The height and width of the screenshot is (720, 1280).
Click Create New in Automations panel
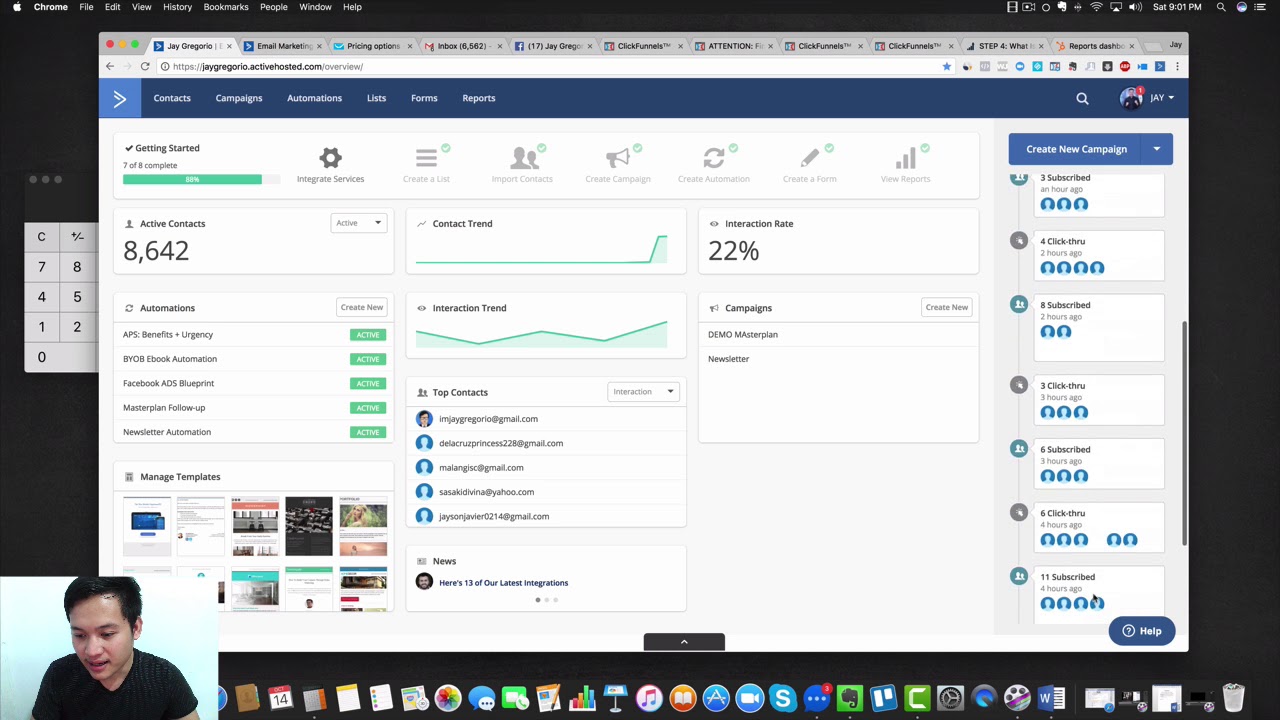(362, 308)
